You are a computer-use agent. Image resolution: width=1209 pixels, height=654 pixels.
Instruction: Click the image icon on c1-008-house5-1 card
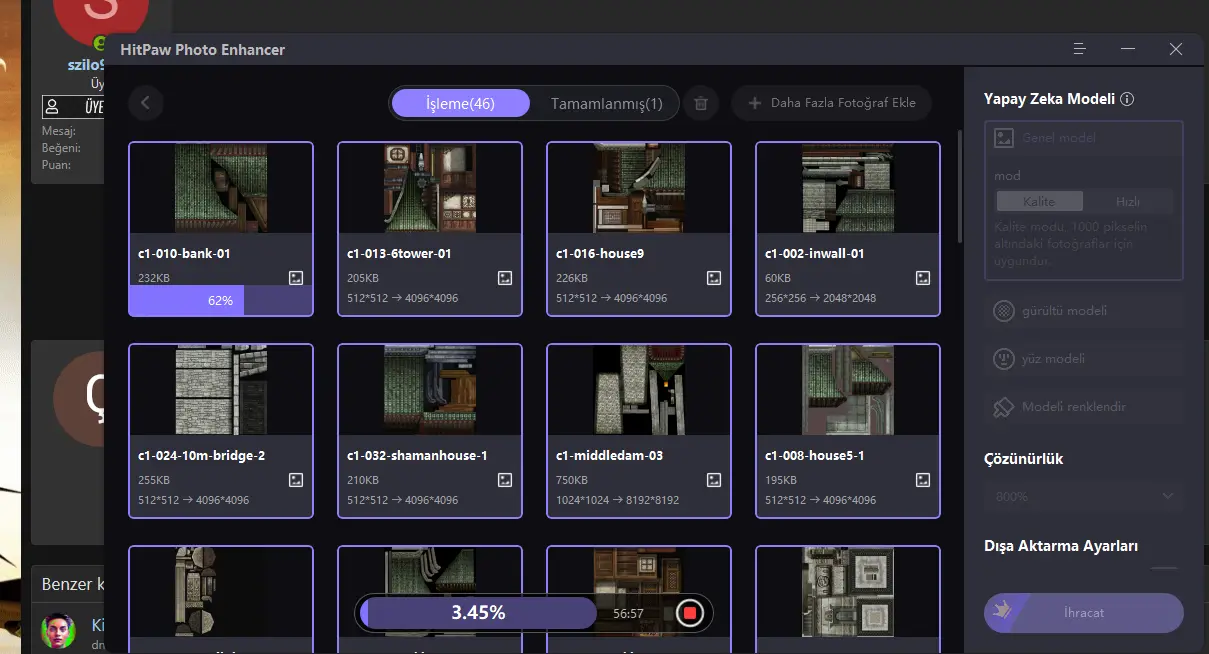(923, 480)
